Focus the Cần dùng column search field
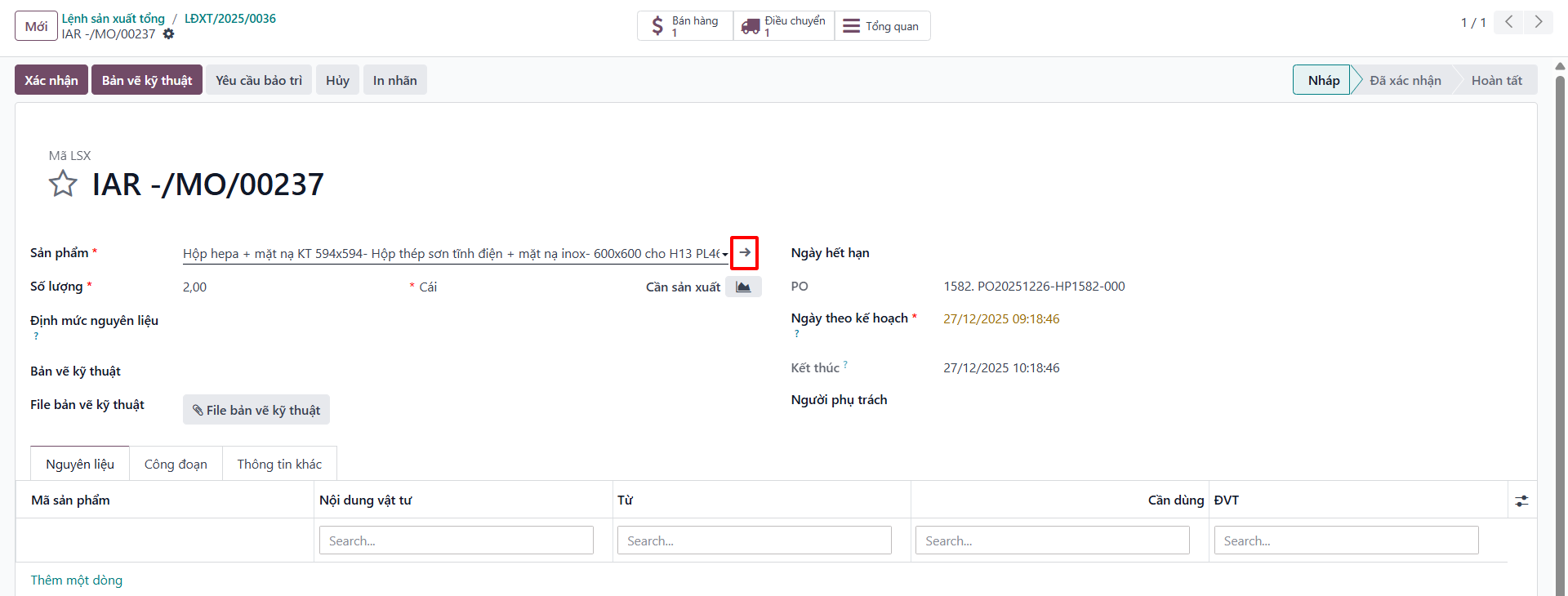 (x=1053, y=540)
